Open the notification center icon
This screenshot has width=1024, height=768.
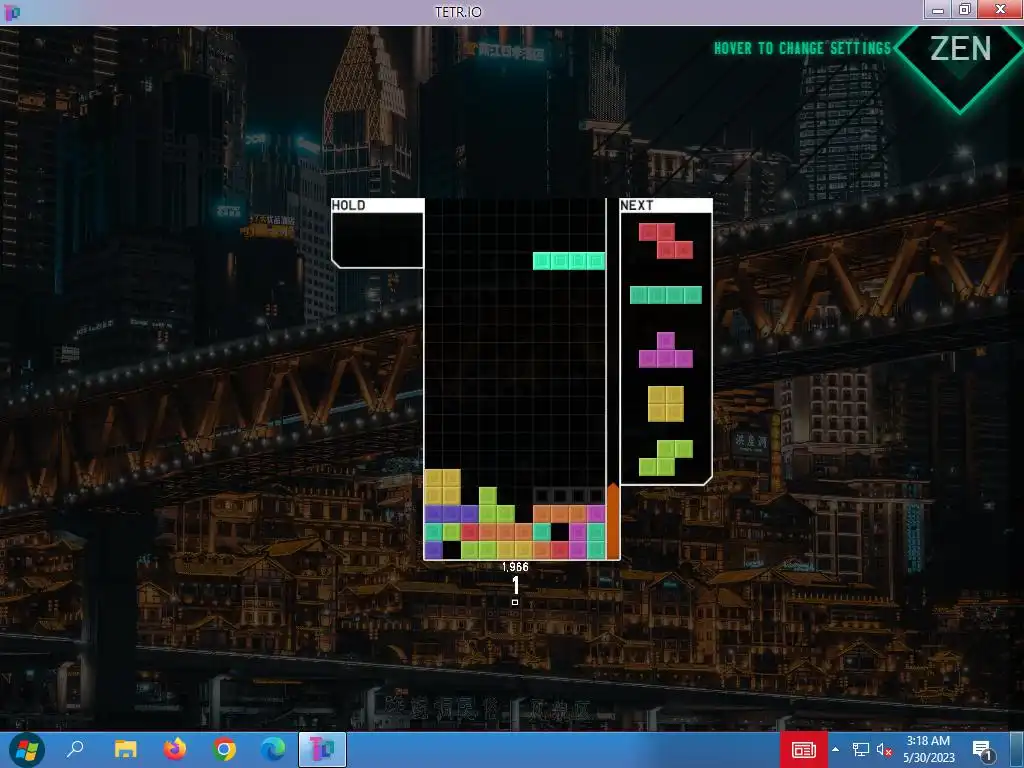(x=983, y=751)
